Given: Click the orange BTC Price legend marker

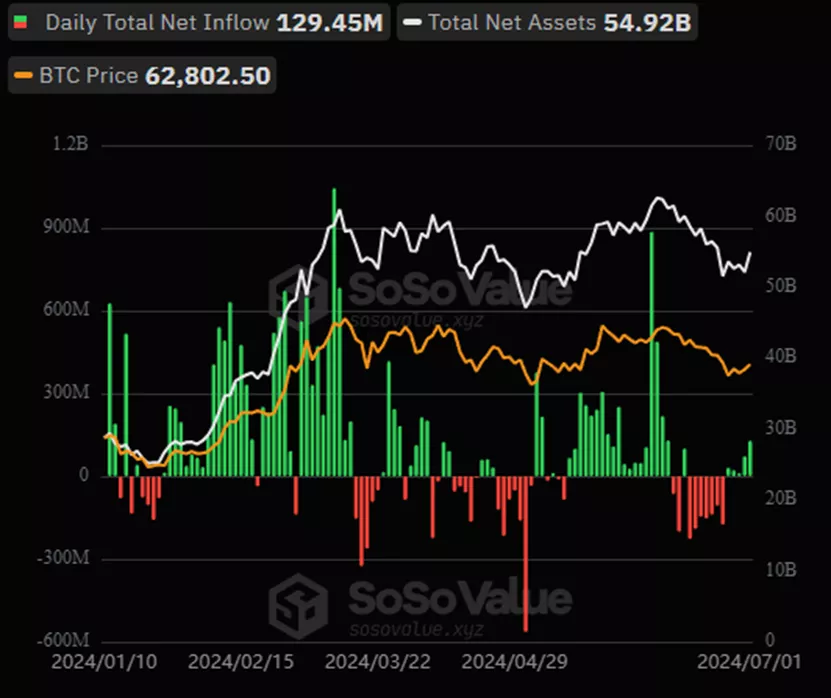Looking at the screenshot, I should [x=24, y=76].
